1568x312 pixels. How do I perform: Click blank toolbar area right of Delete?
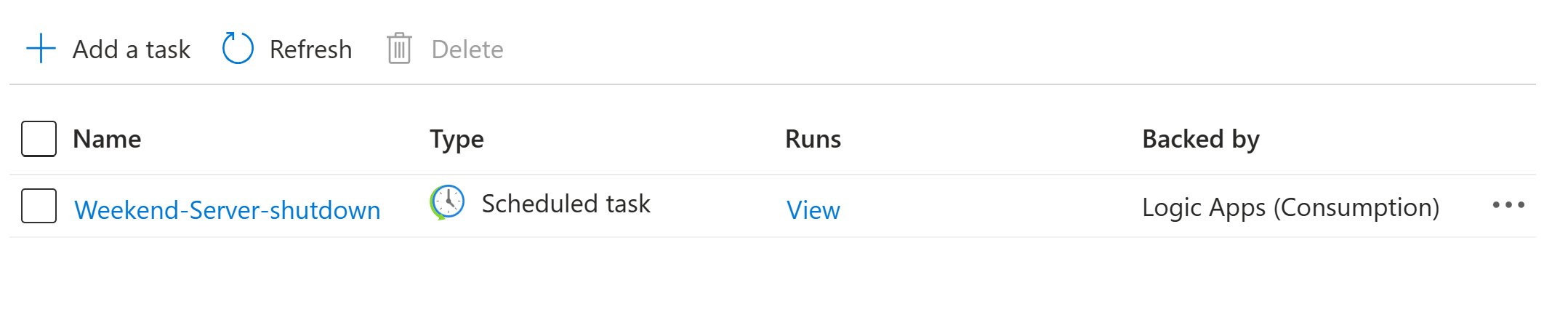(945, 49)
